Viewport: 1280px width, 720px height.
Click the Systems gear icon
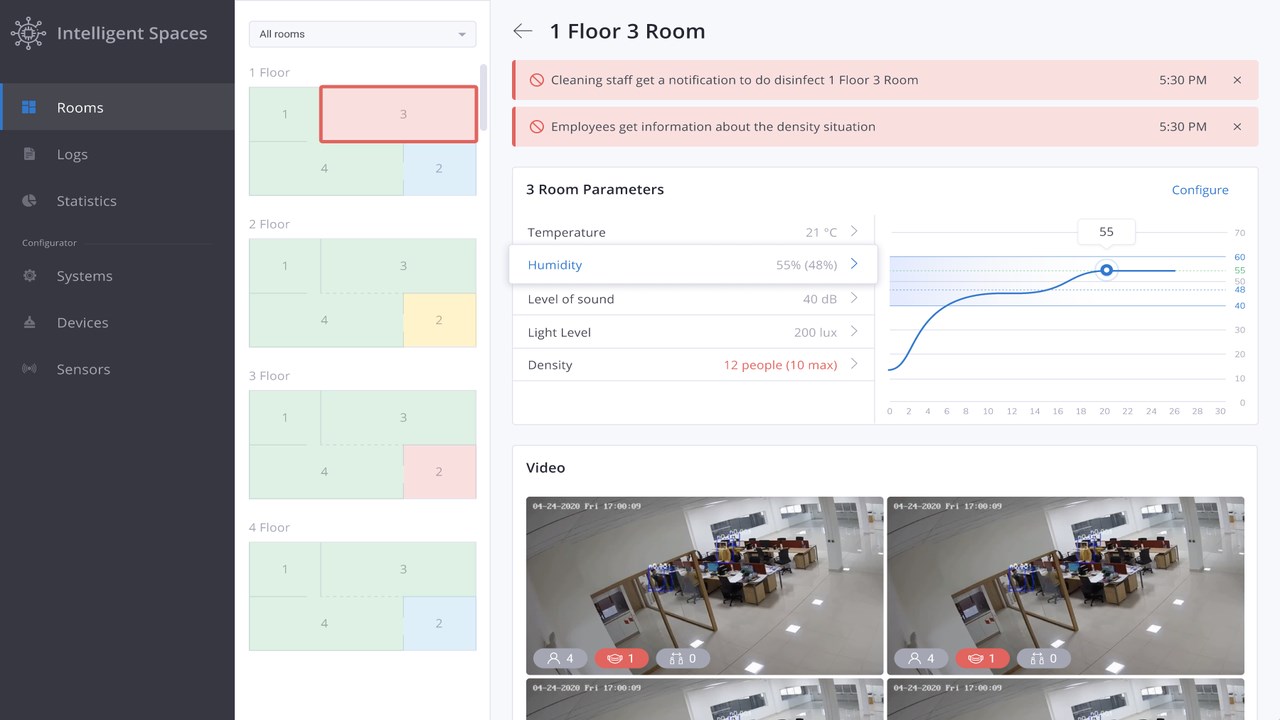tap(29, 275)
